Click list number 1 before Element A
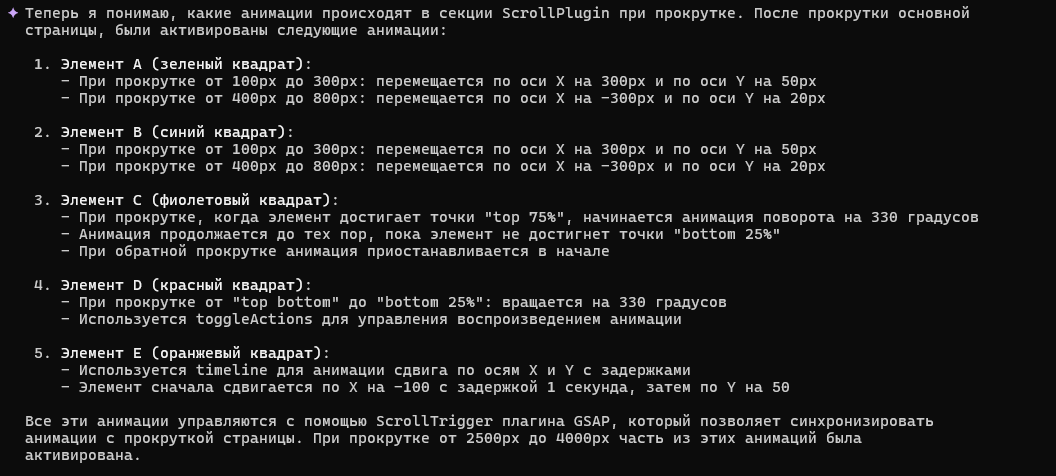Image resolution: width=1056 pixels, height=476 pixels. tap(40, 64)
